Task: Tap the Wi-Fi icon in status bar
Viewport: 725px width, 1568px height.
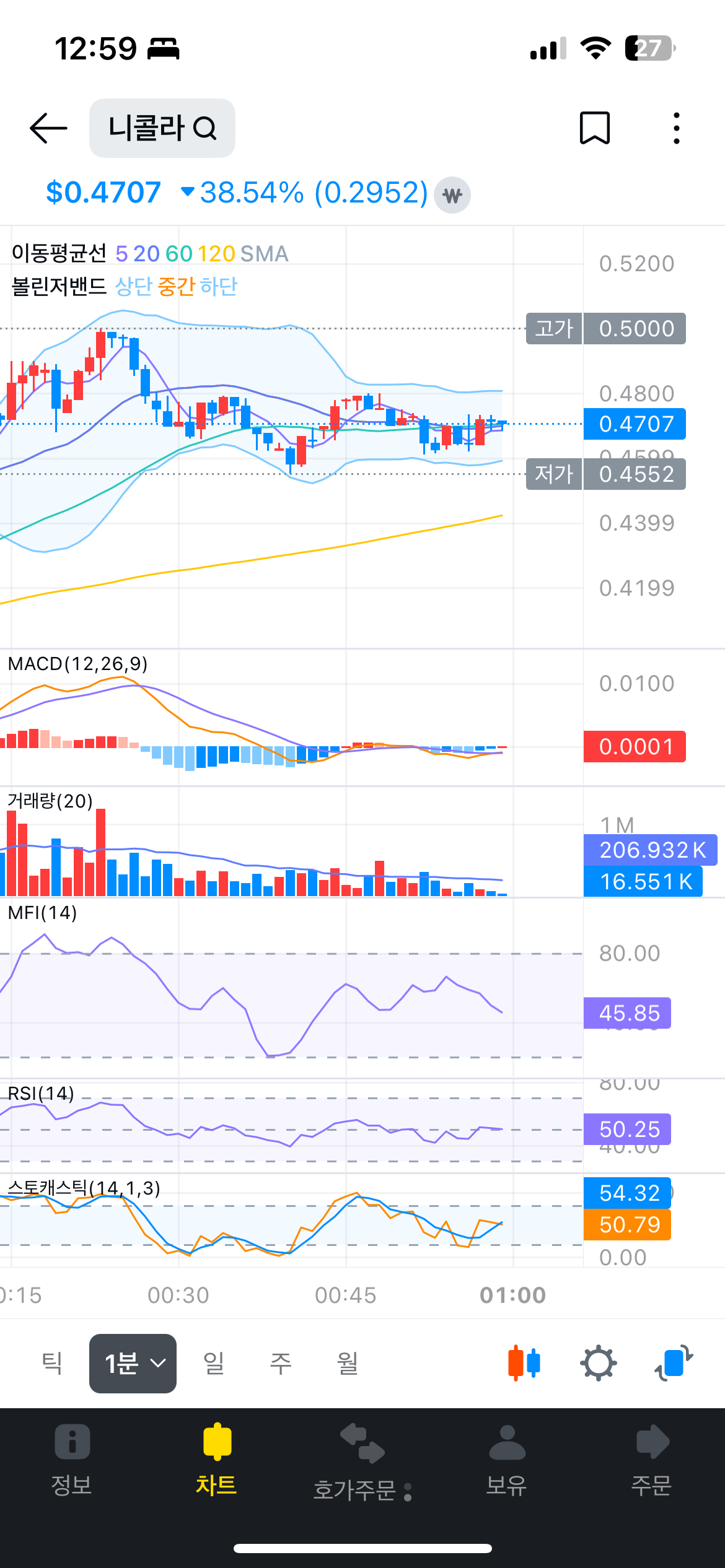Action: pyautogui.click(x=595, y=48)
